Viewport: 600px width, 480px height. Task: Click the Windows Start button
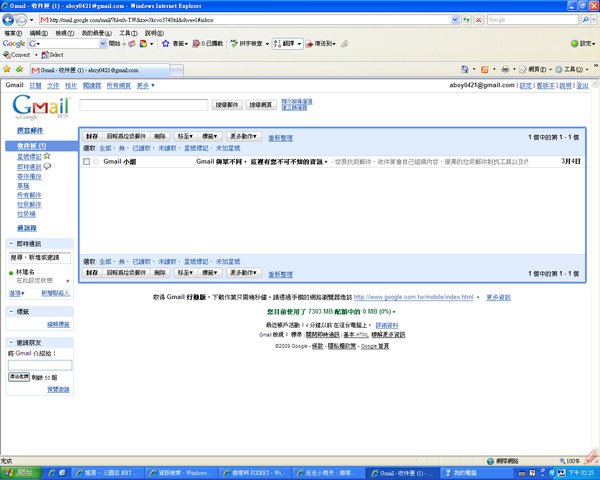(21, 473)
